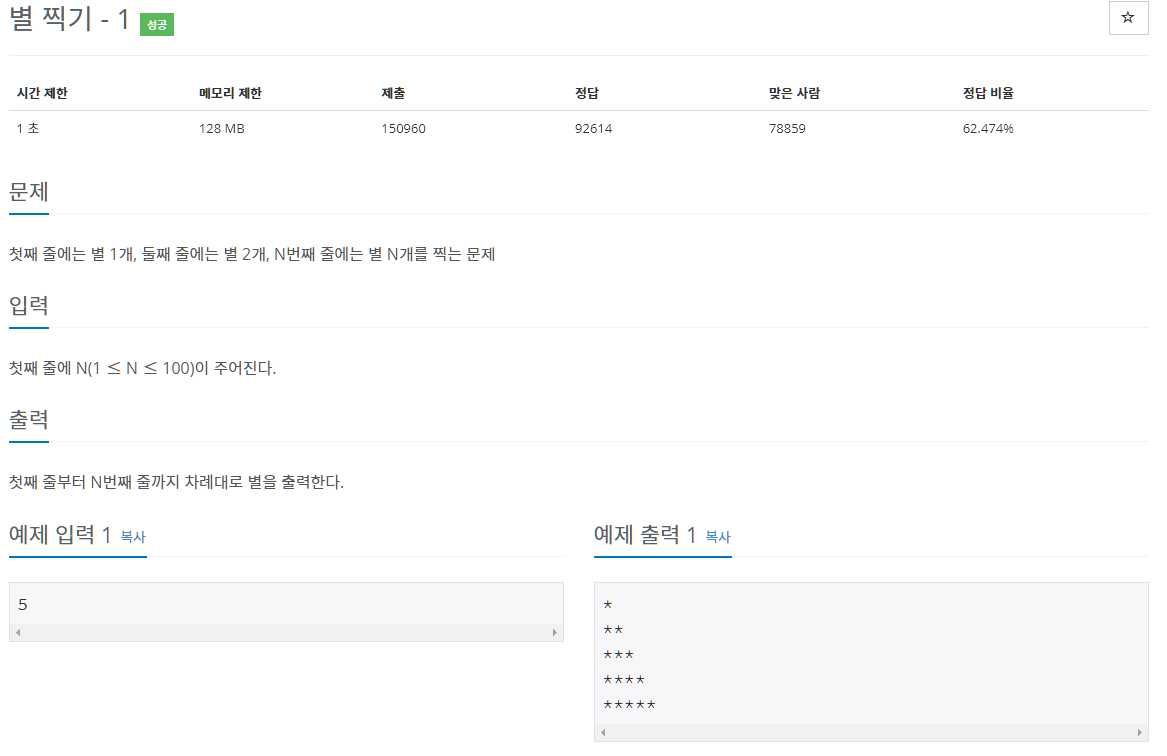Click the 입력 section heading
This screenshot has height=756, width=1167.
(x=29, y=305)
